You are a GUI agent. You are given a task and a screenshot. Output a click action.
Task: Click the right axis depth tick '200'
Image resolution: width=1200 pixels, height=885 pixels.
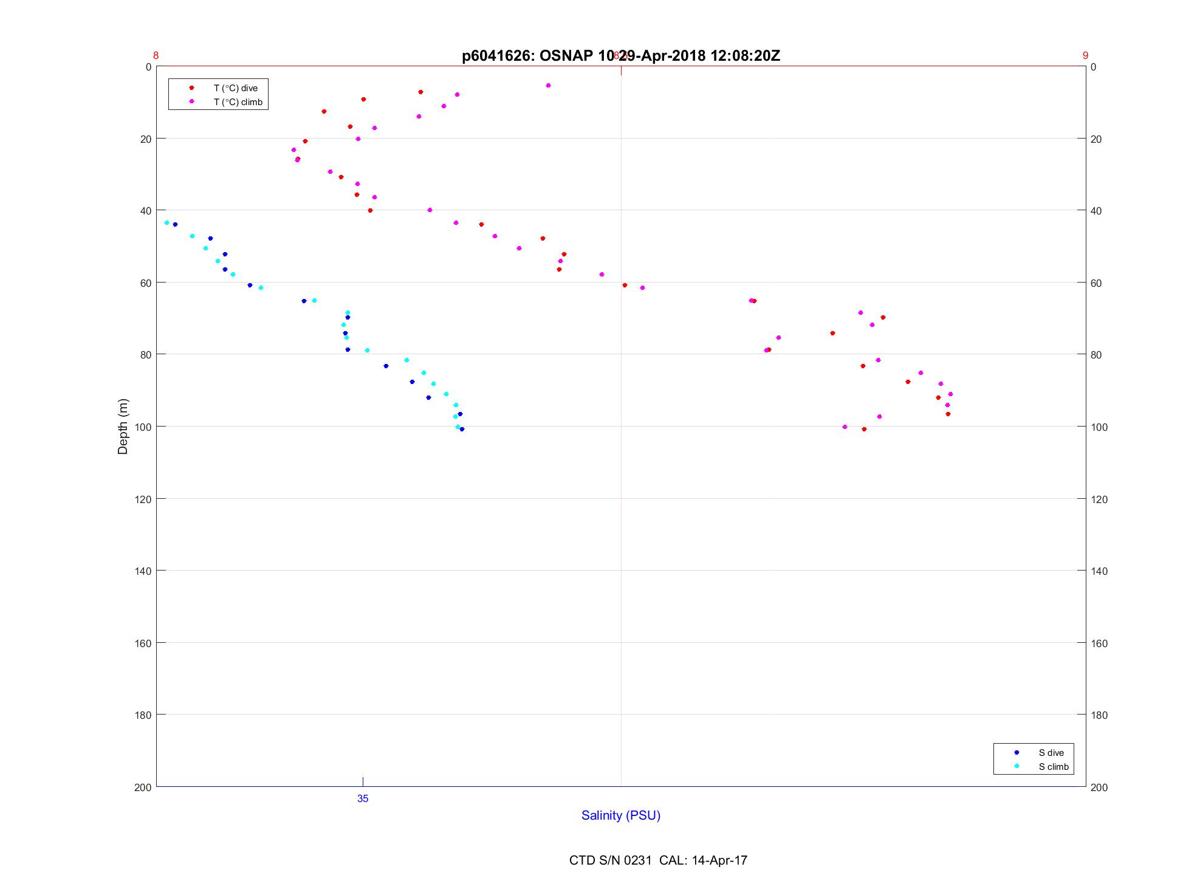click(1099, 788)
